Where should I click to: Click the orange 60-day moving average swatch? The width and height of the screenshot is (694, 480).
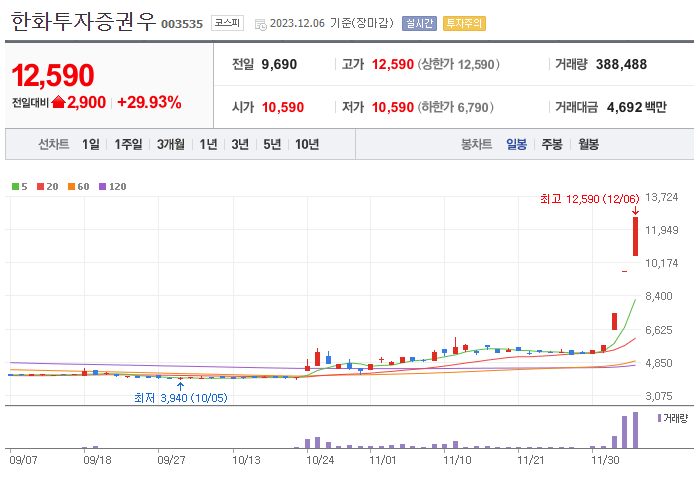71,187
